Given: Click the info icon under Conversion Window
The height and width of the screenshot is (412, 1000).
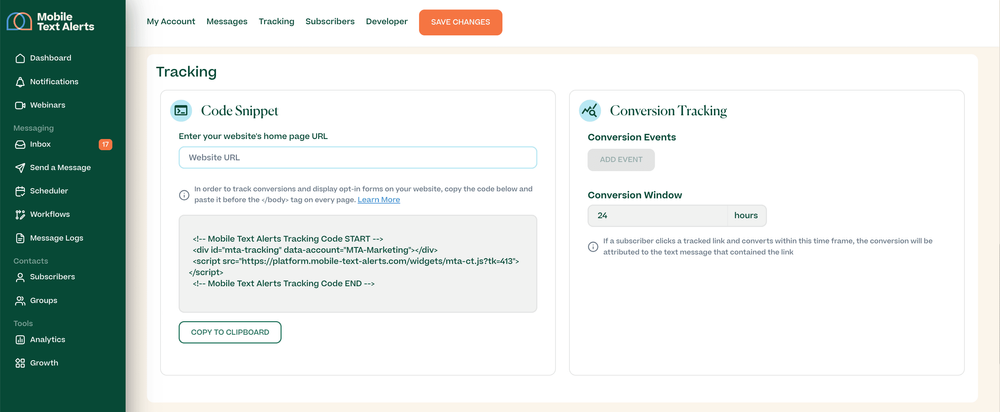Looking at the screenshot, I should click(x=593, y=247).
